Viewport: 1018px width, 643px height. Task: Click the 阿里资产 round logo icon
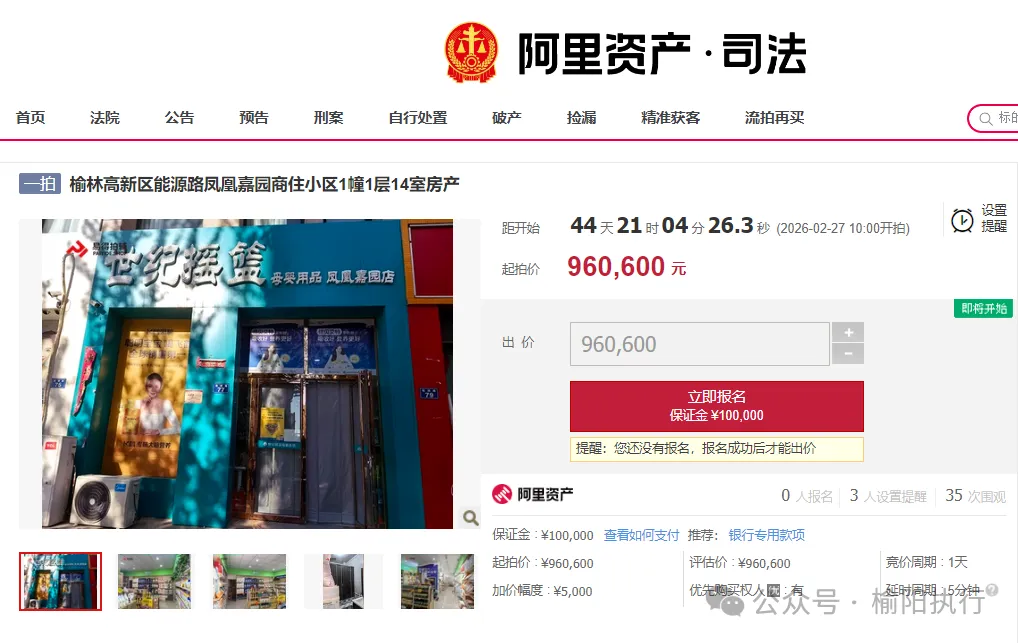pyautogui.click(x=502, y=494)
